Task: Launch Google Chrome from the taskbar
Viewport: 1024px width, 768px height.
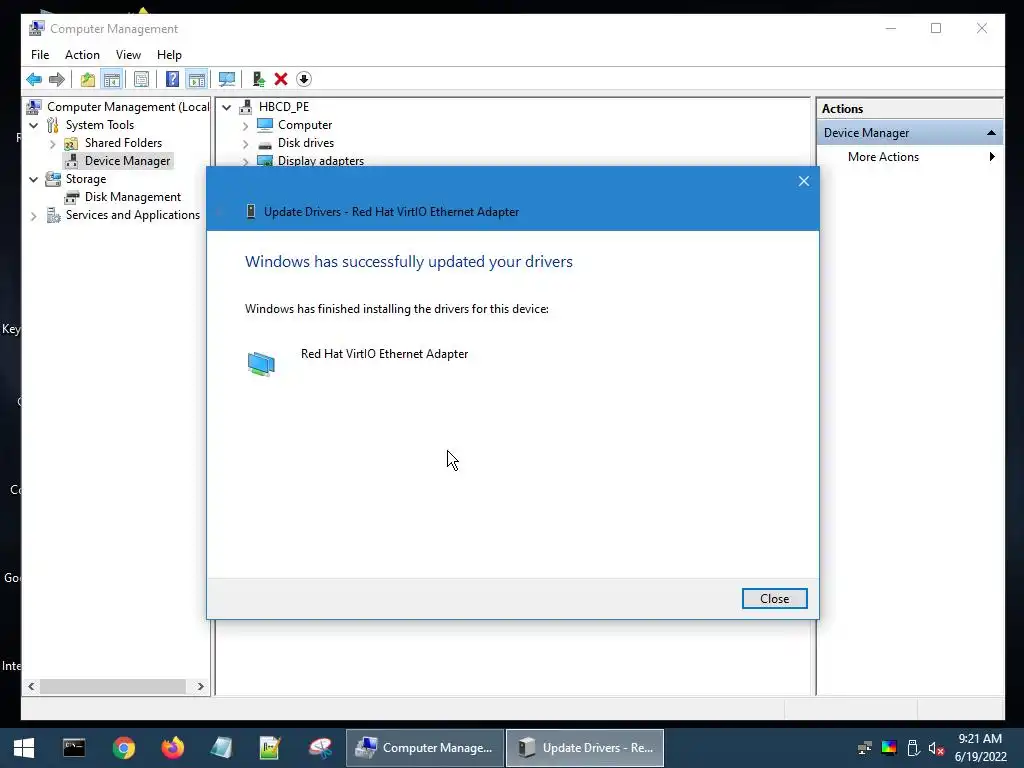Action: 123,748
